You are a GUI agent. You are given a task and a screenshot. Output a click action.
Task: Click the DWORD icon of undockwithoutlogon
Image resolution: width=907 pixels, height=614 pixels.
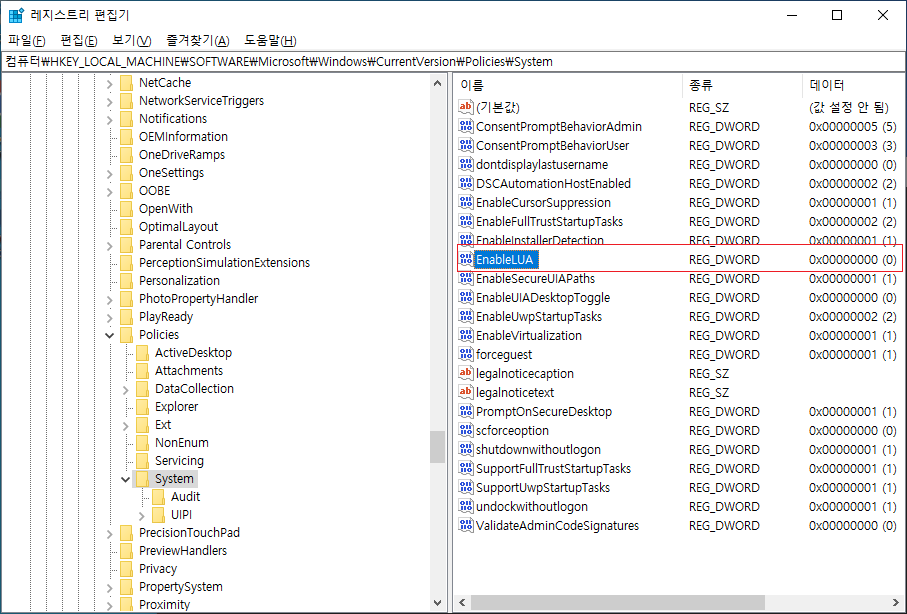(466, 506)
